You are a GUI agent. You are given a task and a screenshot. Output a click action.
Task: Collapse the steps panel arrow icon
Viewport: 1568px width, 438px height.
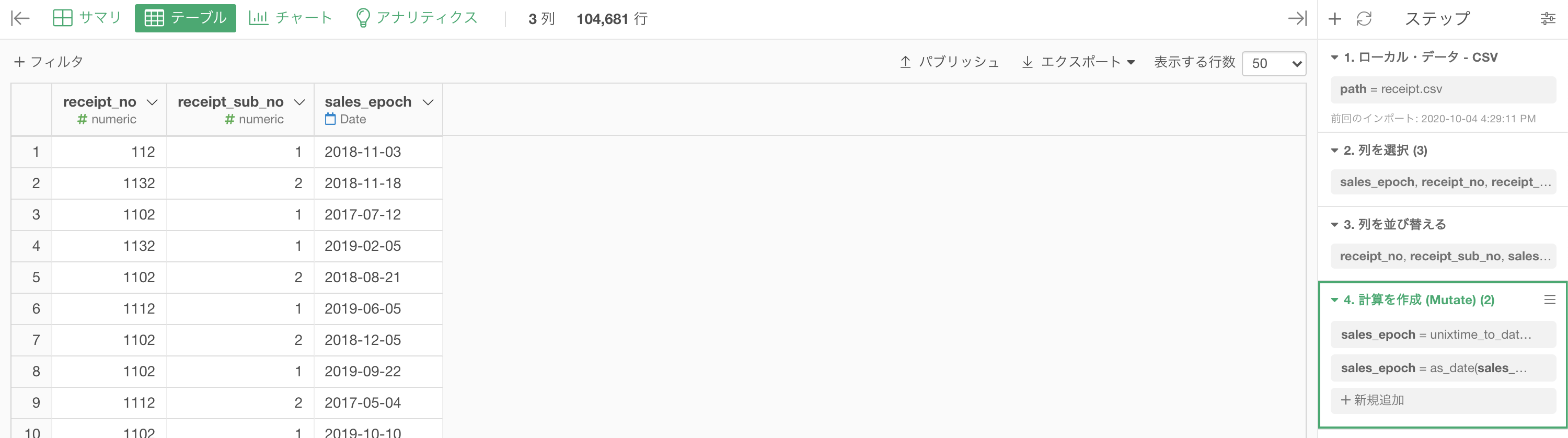click(1297, 18)
